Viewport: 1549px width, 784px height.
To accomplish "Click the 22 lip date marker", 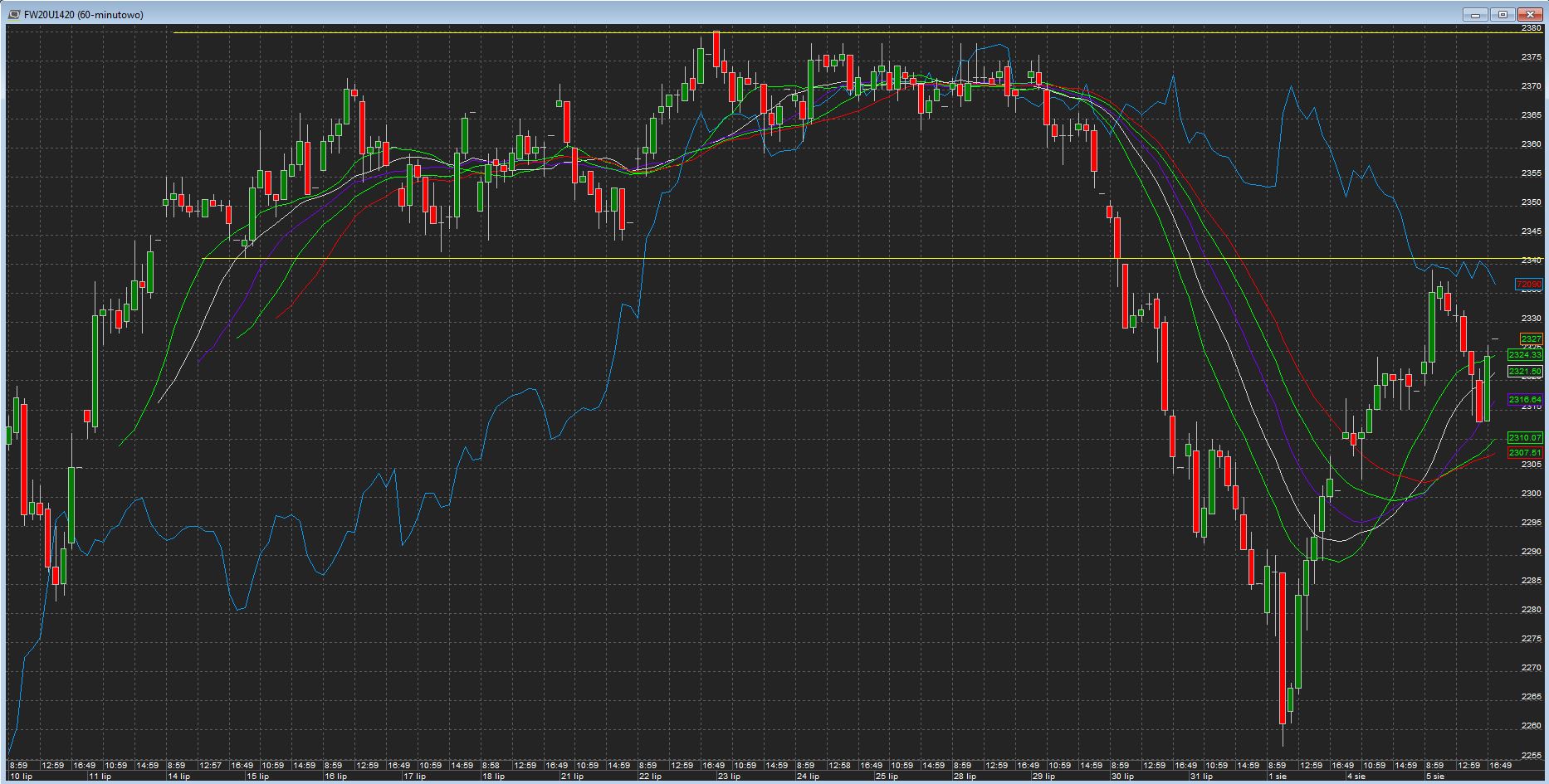I will (650, 777).
